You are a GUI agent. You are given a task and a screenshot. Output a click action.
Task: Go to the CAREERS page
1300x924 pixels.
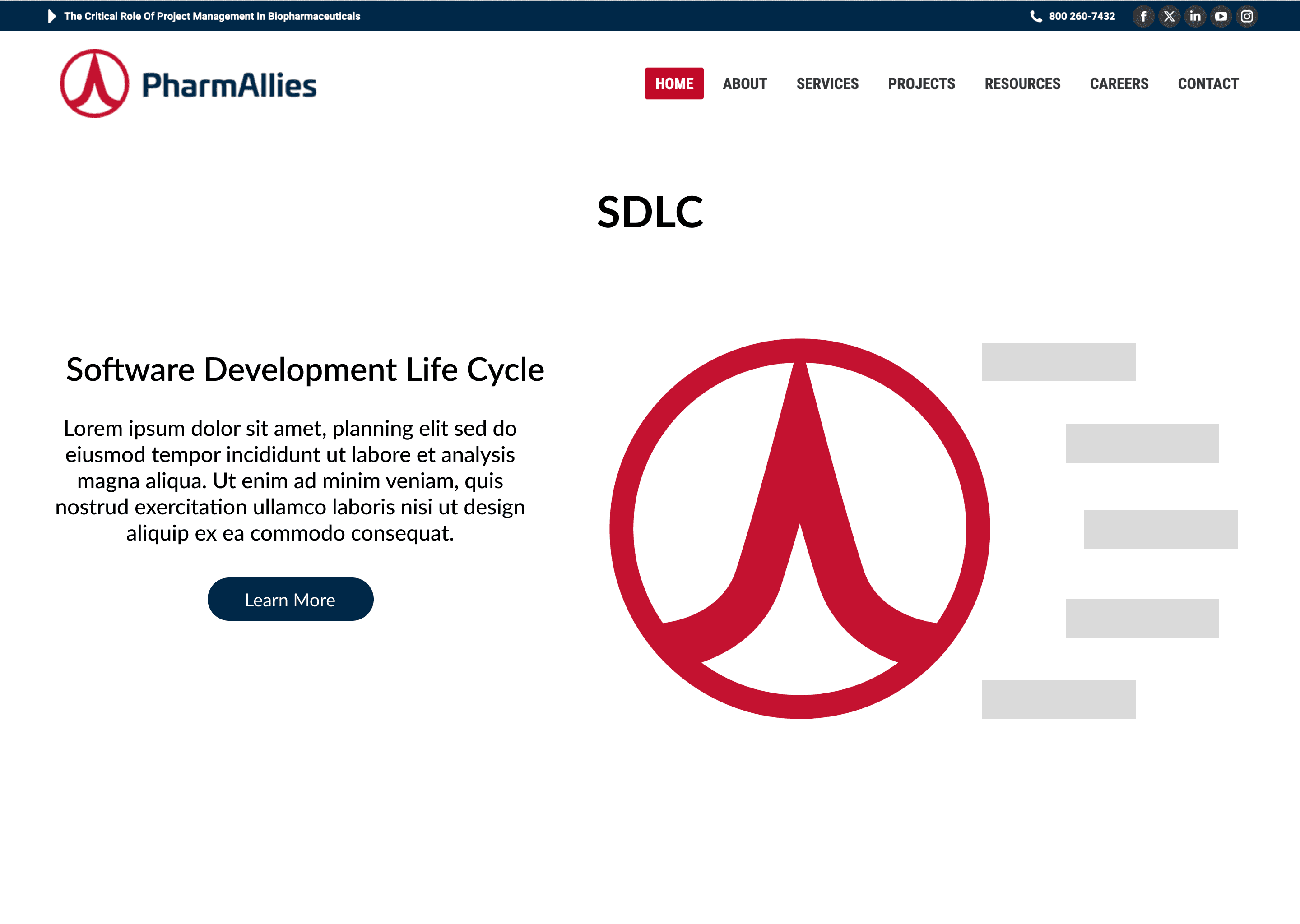[x=1119, y=83]
